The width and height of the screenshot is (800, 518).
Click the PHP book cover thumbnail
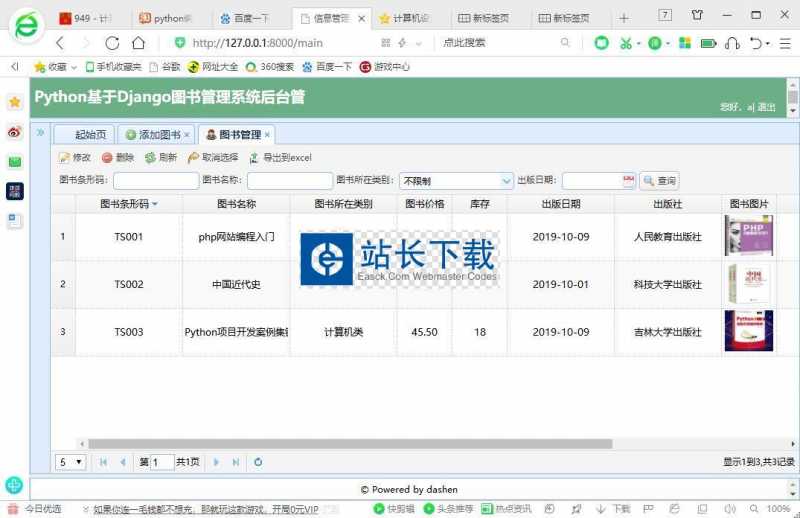tap(748, 237)
